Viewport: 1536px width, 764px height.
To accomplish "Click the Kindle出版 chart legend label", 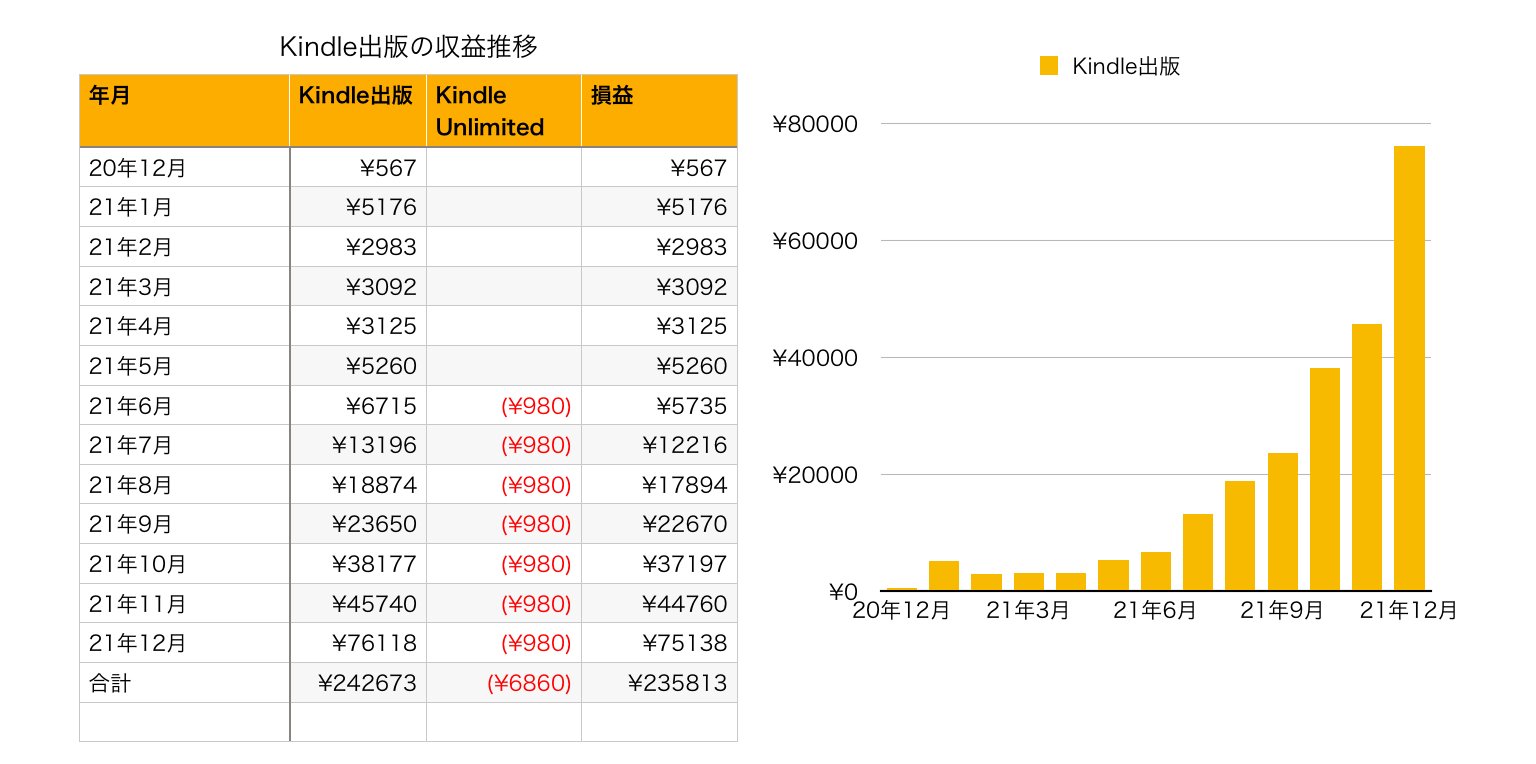I will 1126,67.
